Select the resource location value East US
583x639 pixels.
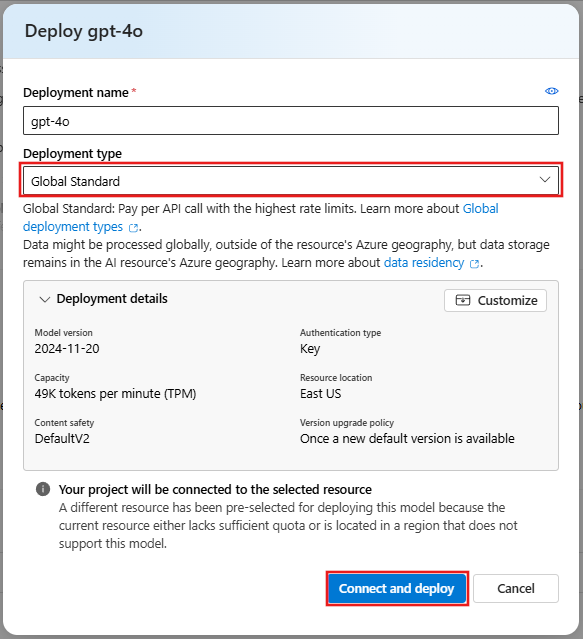click(x=321, y=394)
